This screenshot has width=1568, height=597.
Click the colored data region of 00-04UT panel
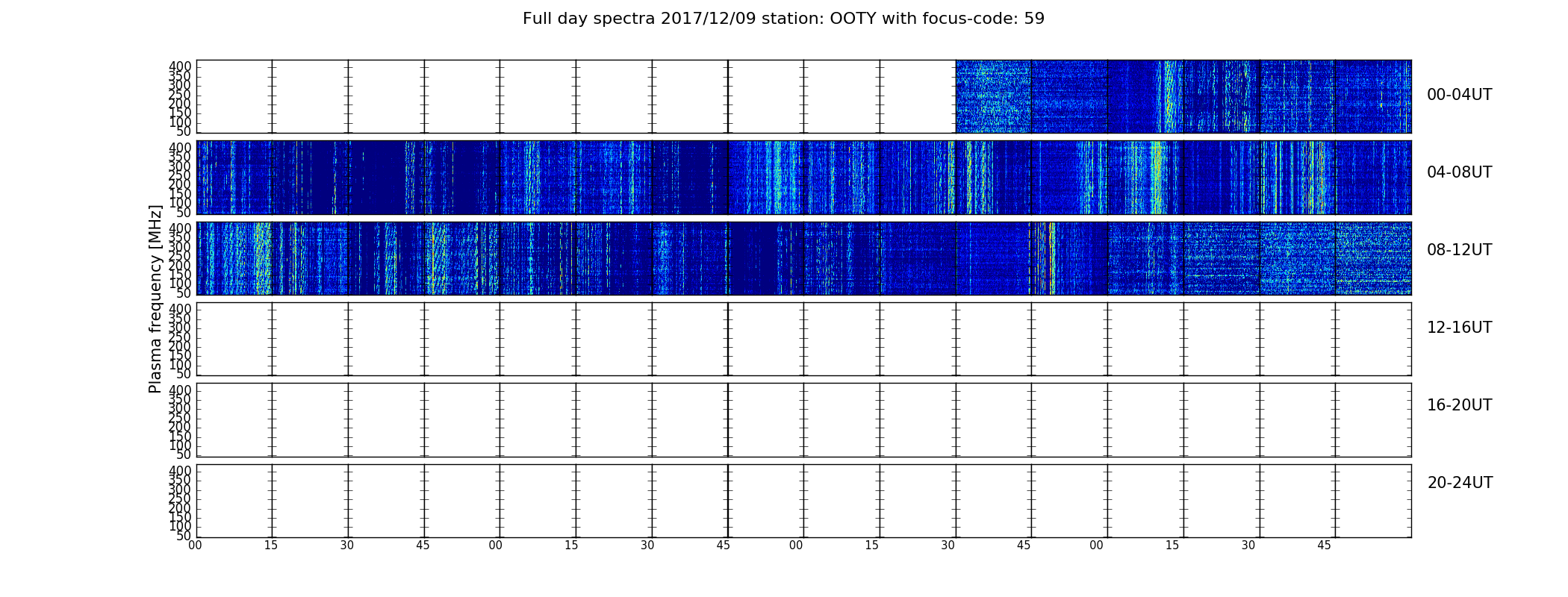[1183, 96]
